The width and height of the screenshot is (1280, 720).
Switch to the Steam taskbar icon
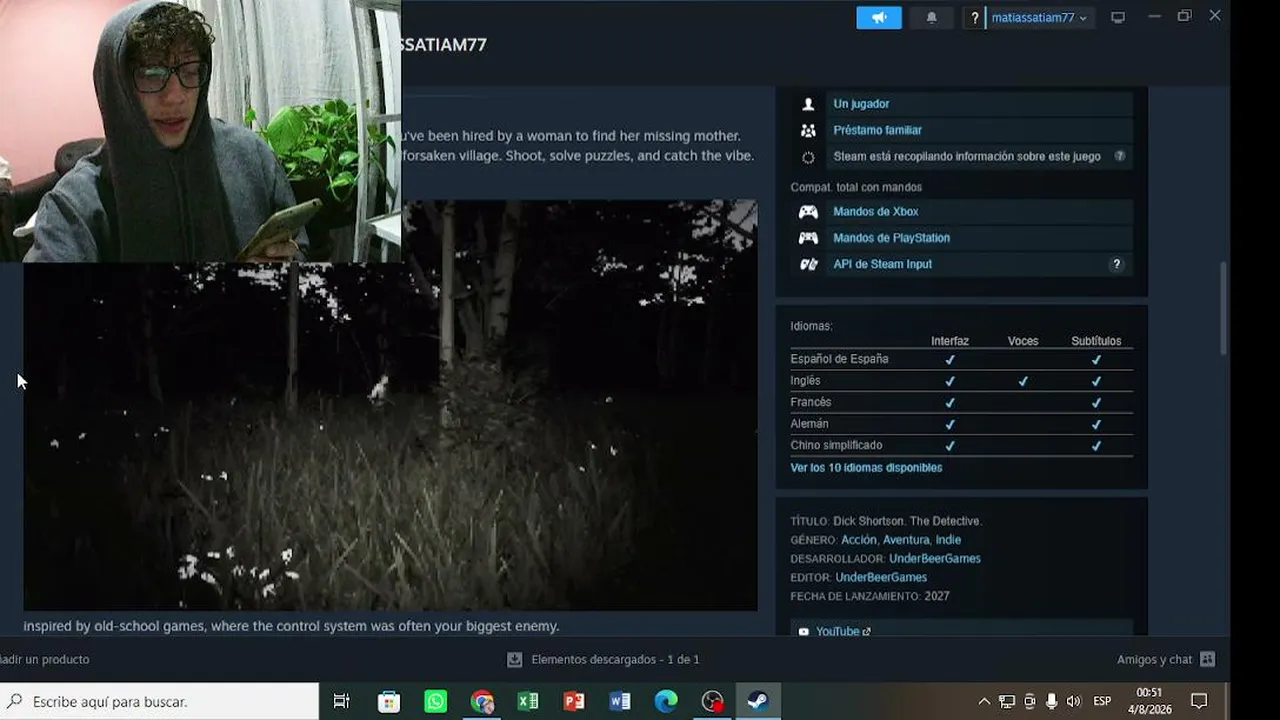(x=758, y=701)
